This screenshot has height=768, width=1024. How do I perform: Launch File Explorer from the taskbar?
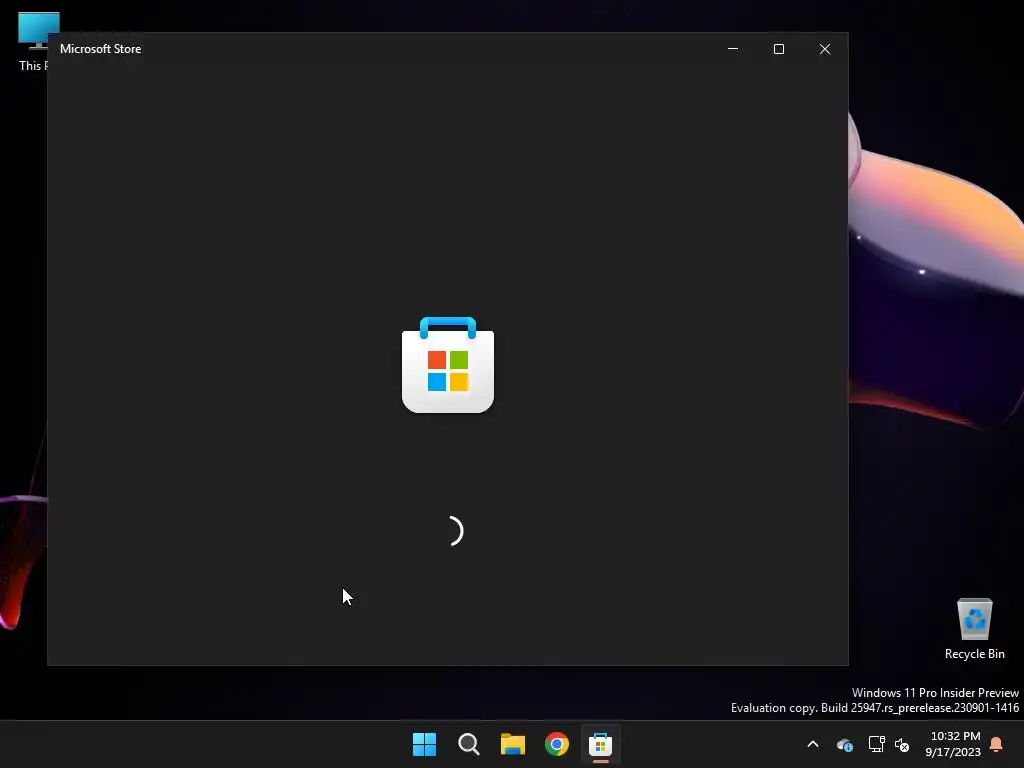pos(513,744)
